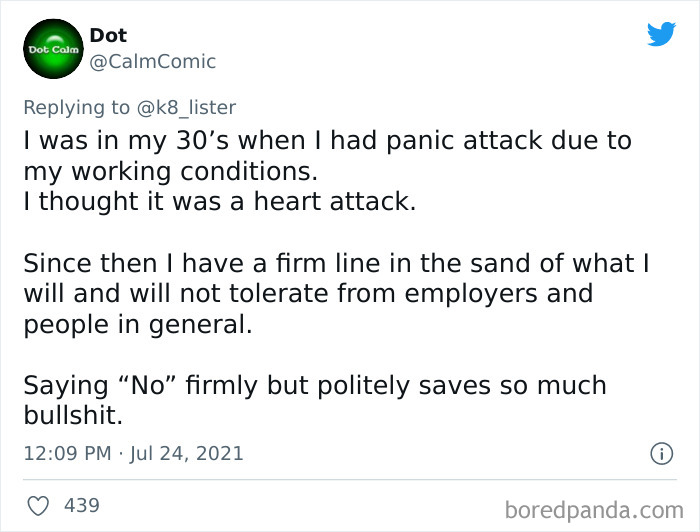This screenshot has width=700, height=532.
Task: Click the boredpanda.com watermark
Action: point(594,511)
